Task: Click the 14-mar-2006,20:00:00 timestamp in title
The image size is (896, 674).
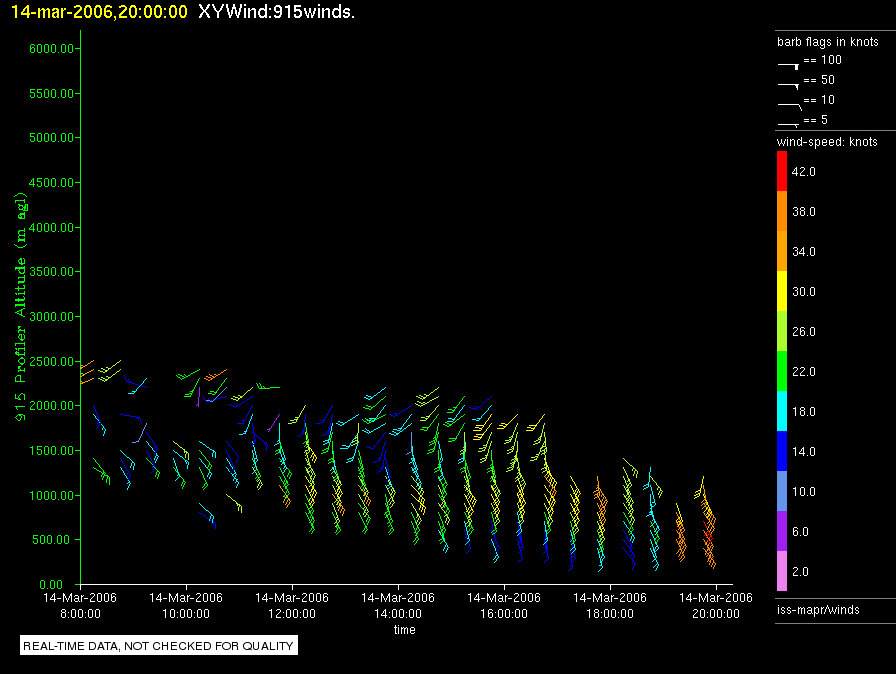Action: coord(94,12)
